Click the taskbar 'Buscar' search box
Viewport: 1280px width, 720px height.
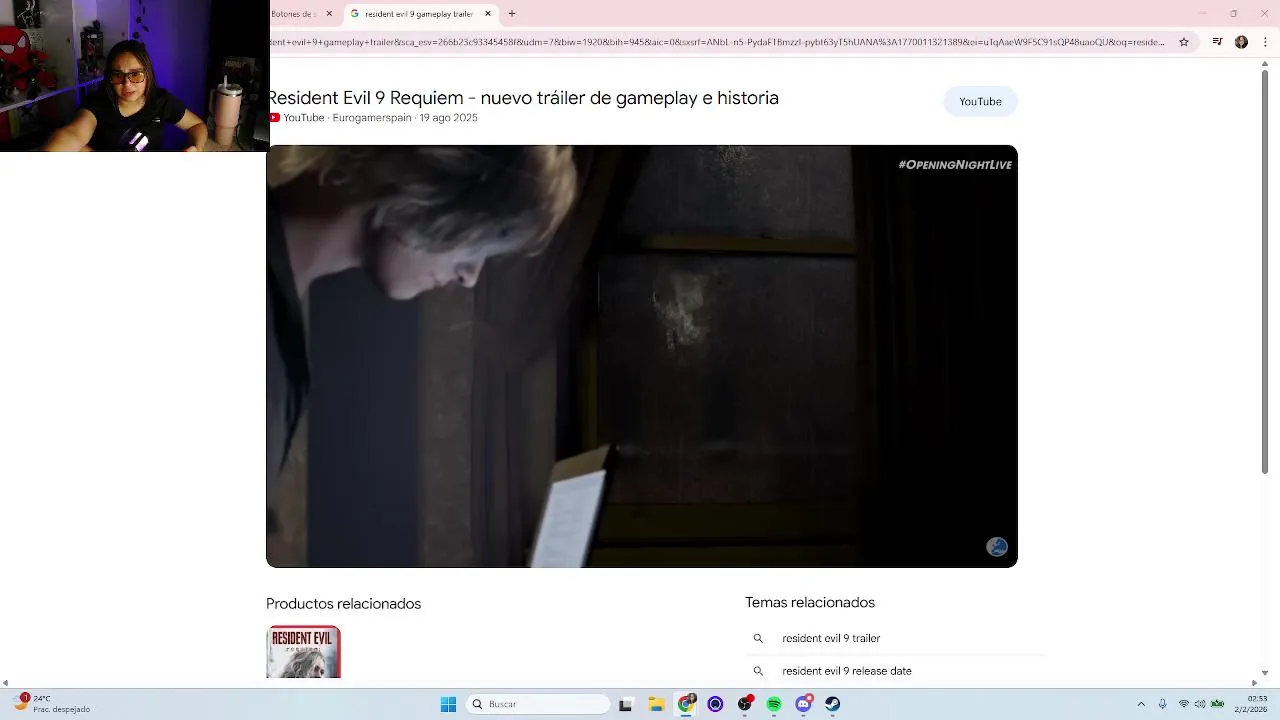(x=540, y=704)
